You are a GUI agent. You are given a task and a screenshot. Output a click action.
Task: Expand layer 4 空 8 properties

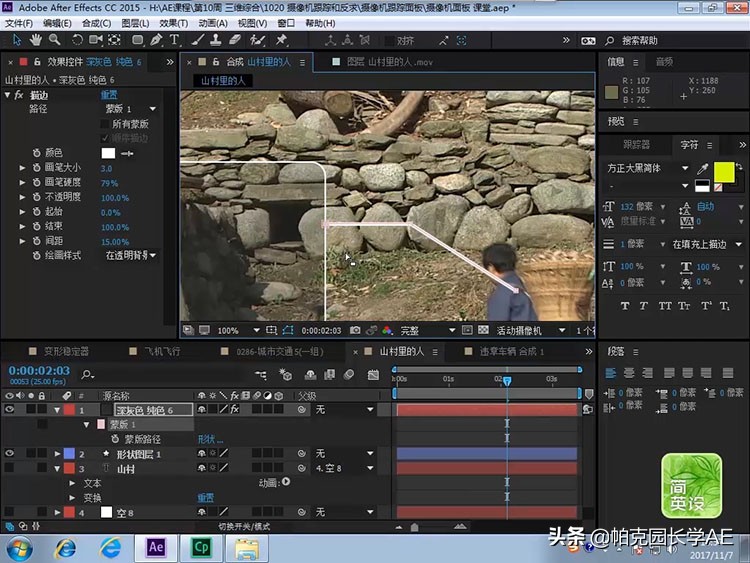click(57, 512)
